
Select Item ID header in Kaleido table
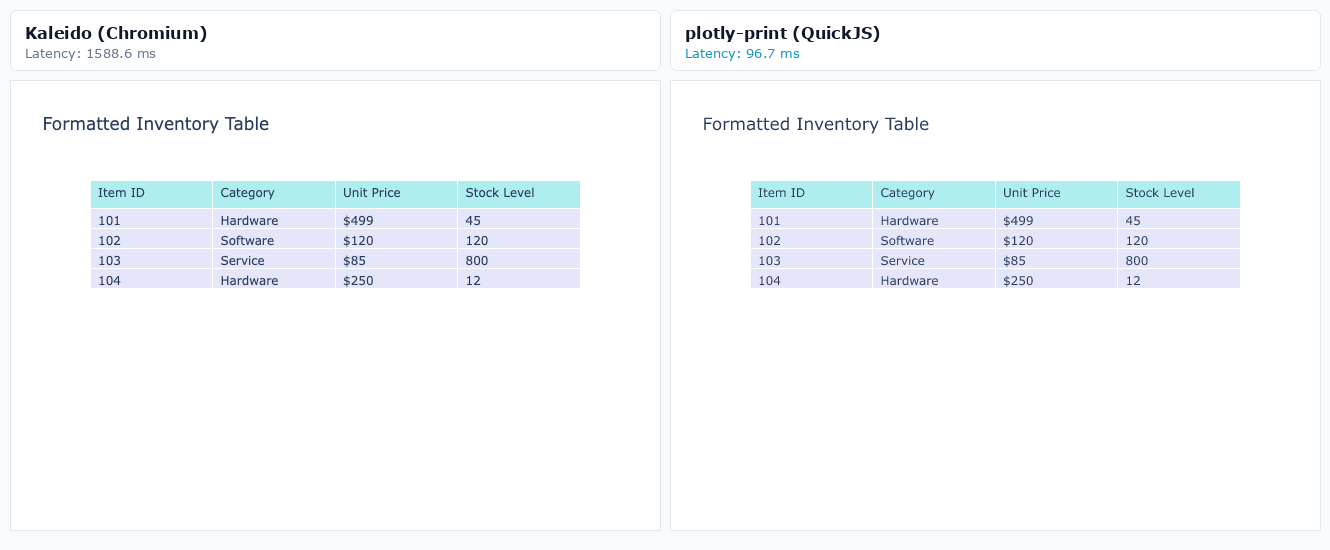[151, 194]
